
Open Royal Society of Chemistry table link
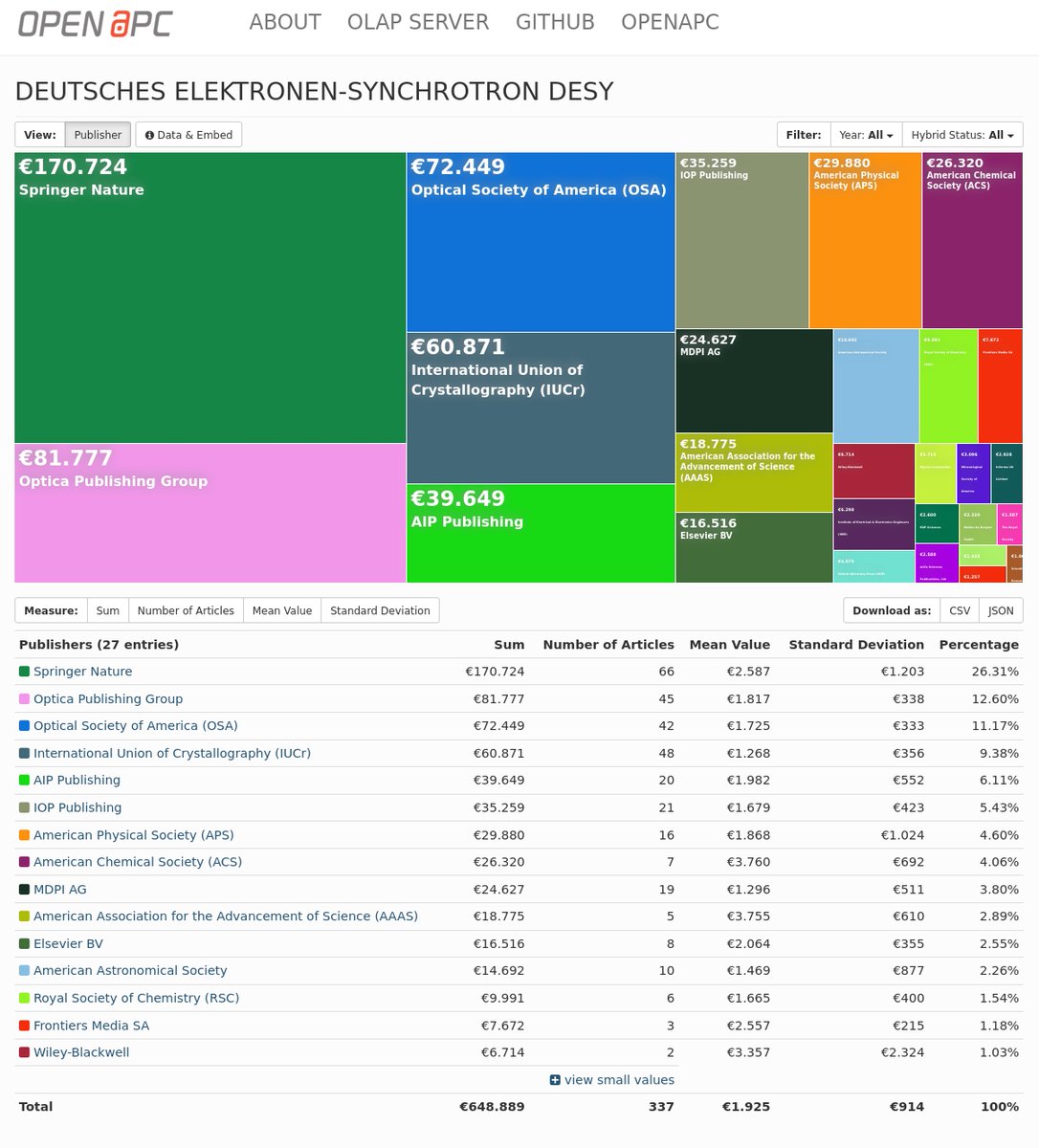click(x=137, y=998)
